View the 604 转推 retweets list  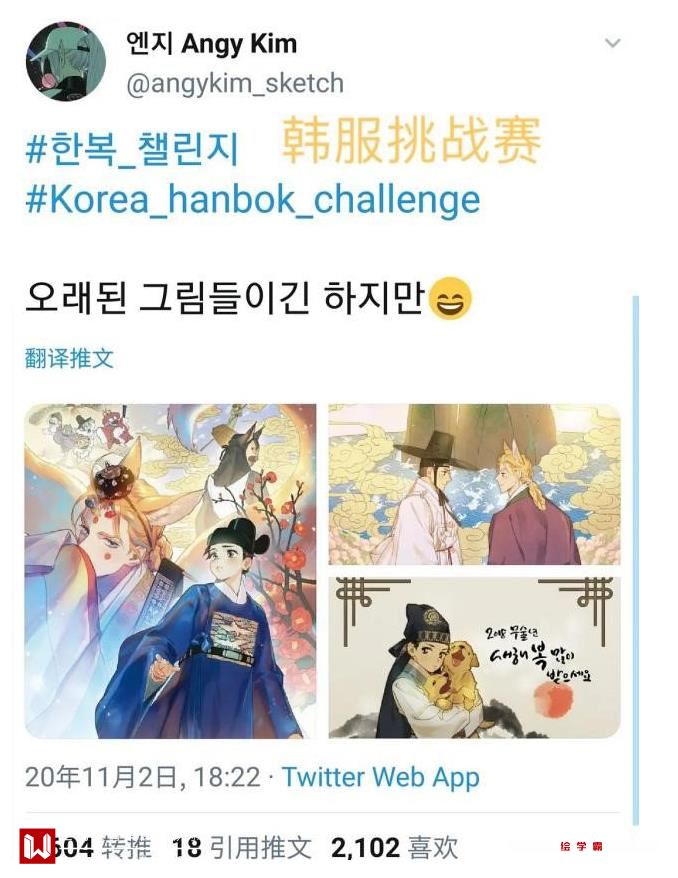(x=104, y=847)
